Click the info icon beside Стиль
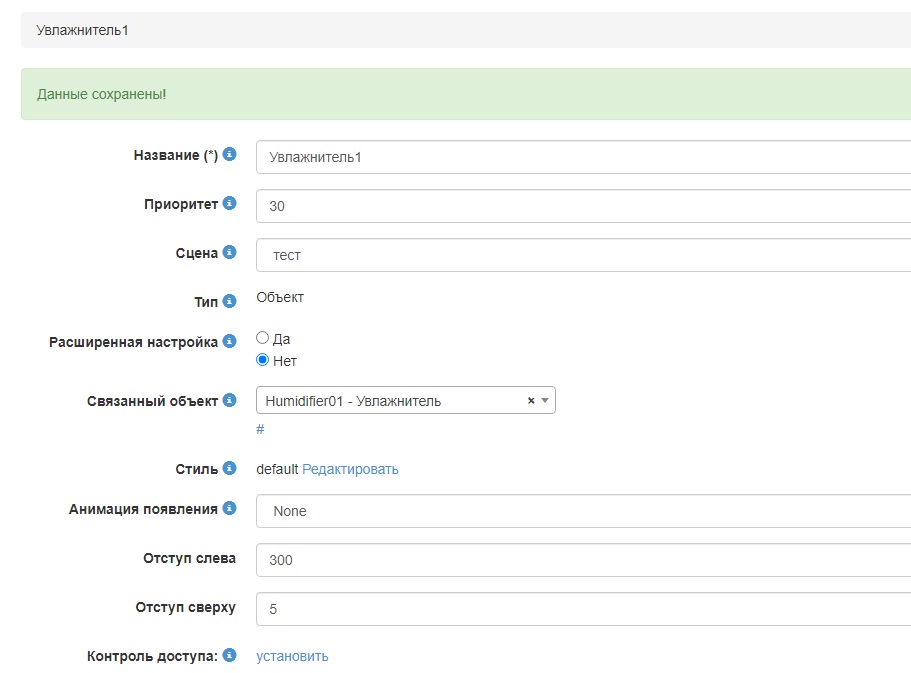Viewport: 911px width, 673px height. 230,468
